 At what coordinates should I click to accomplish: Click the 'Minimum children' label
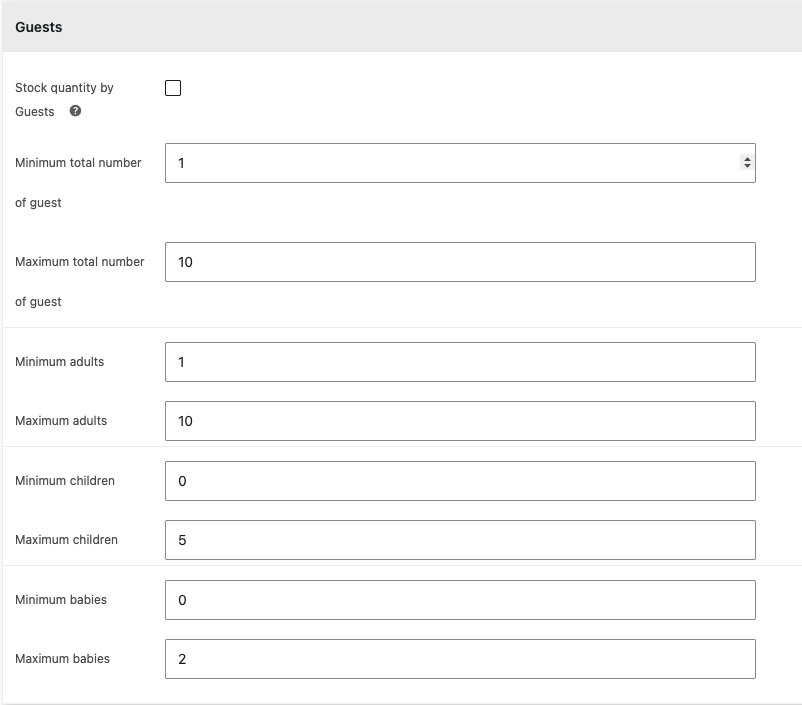65,481
